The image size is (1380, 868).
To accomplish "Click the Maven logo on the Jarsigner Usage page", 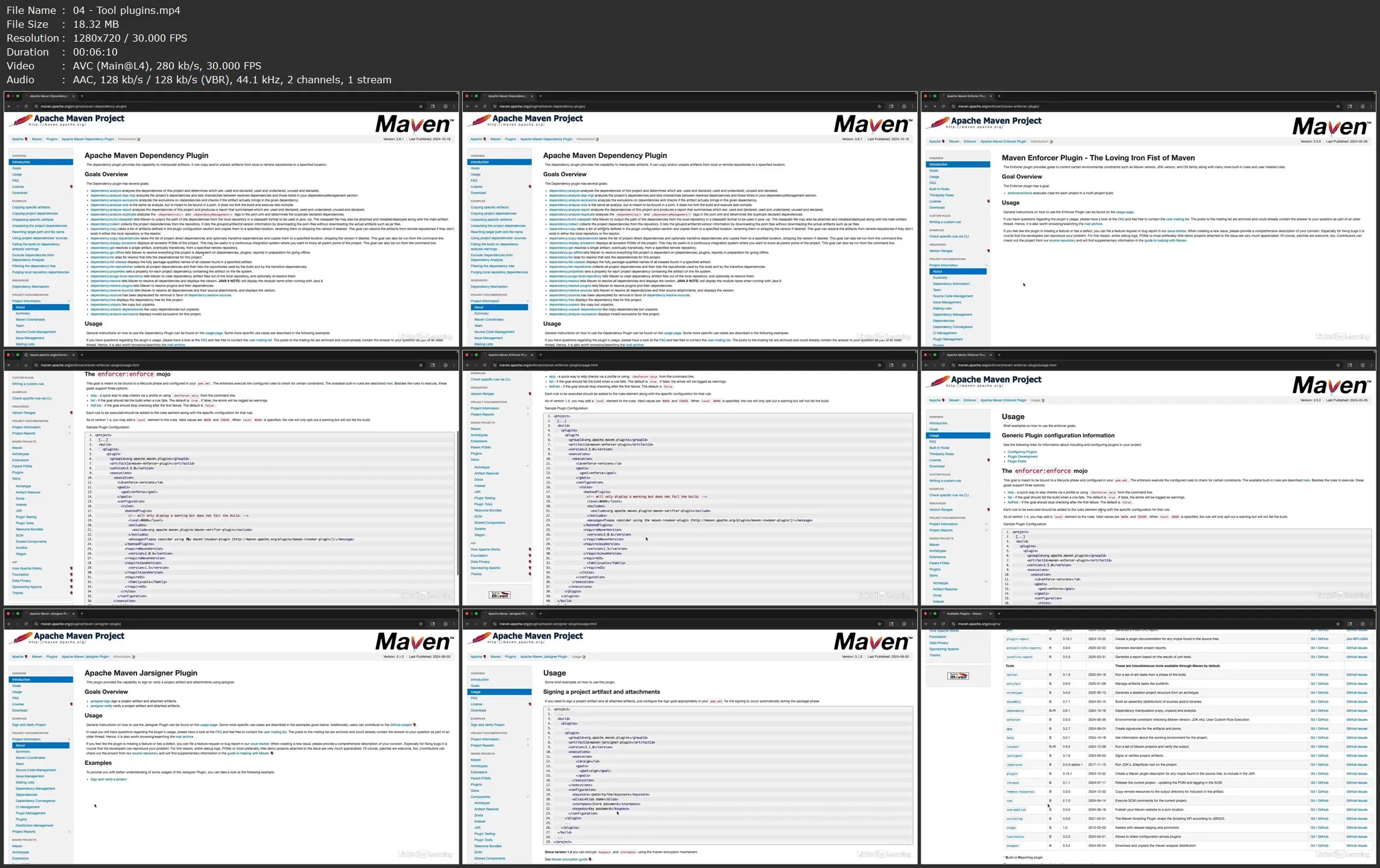I will point(872,641).
